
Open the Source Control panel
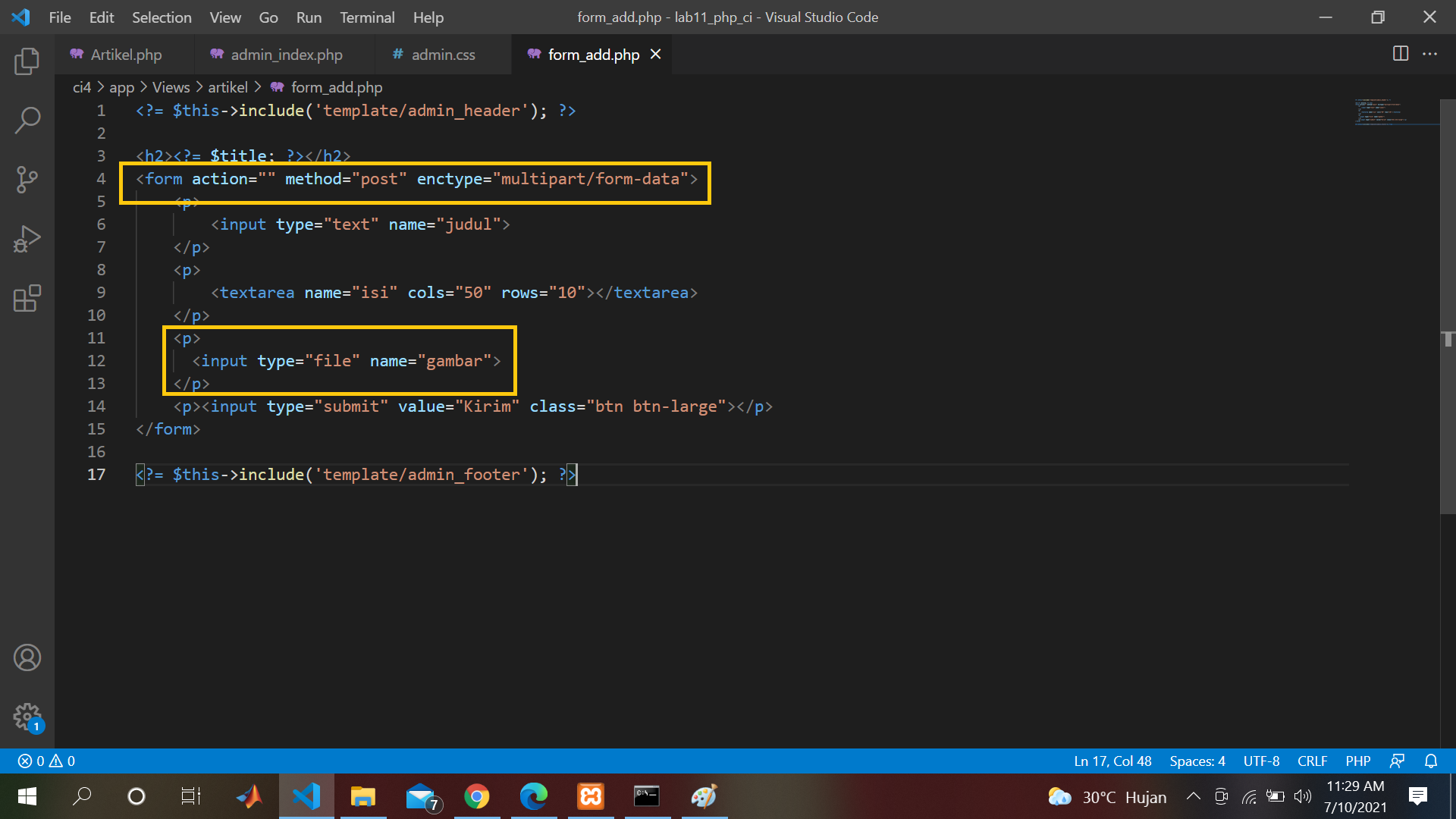coord(27,179)
